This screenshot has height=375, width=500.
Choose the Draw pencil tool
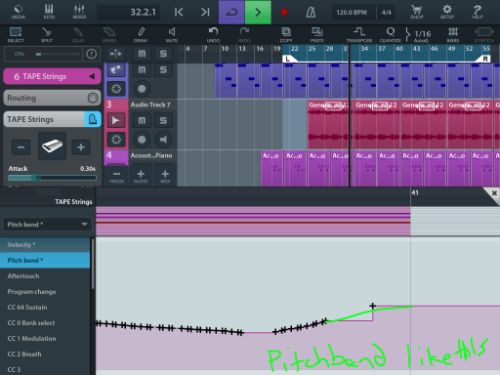click(x=141, y=35)
